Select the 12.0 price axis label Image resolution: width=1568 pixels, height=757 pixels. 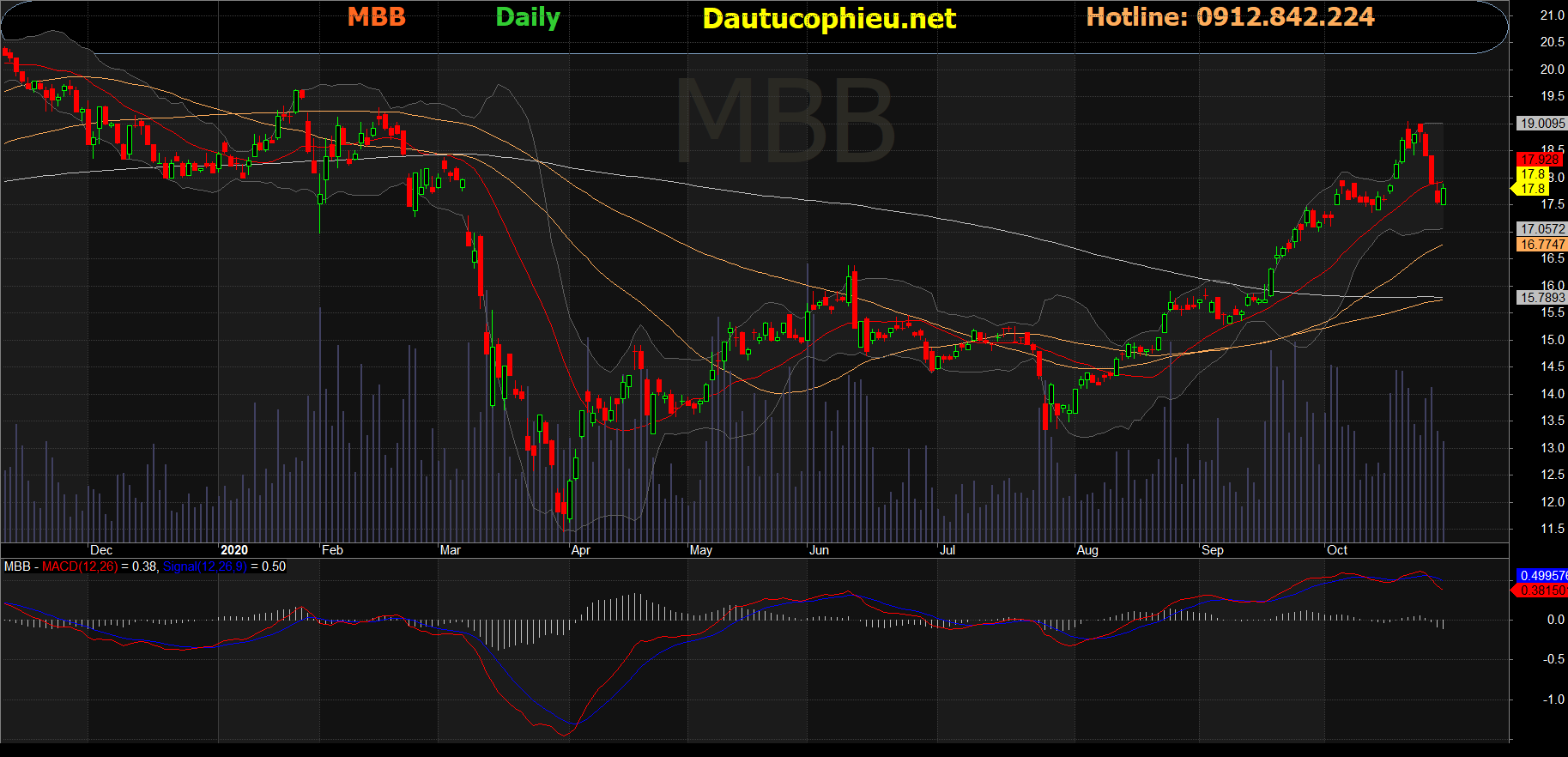(x=1552, y=502)
